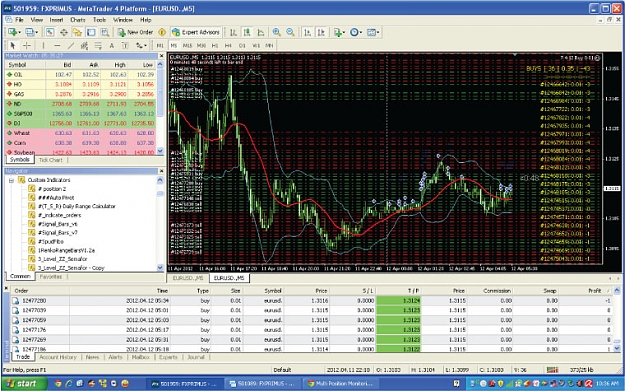Open the Account History terminal tab

tap(58, 357)
